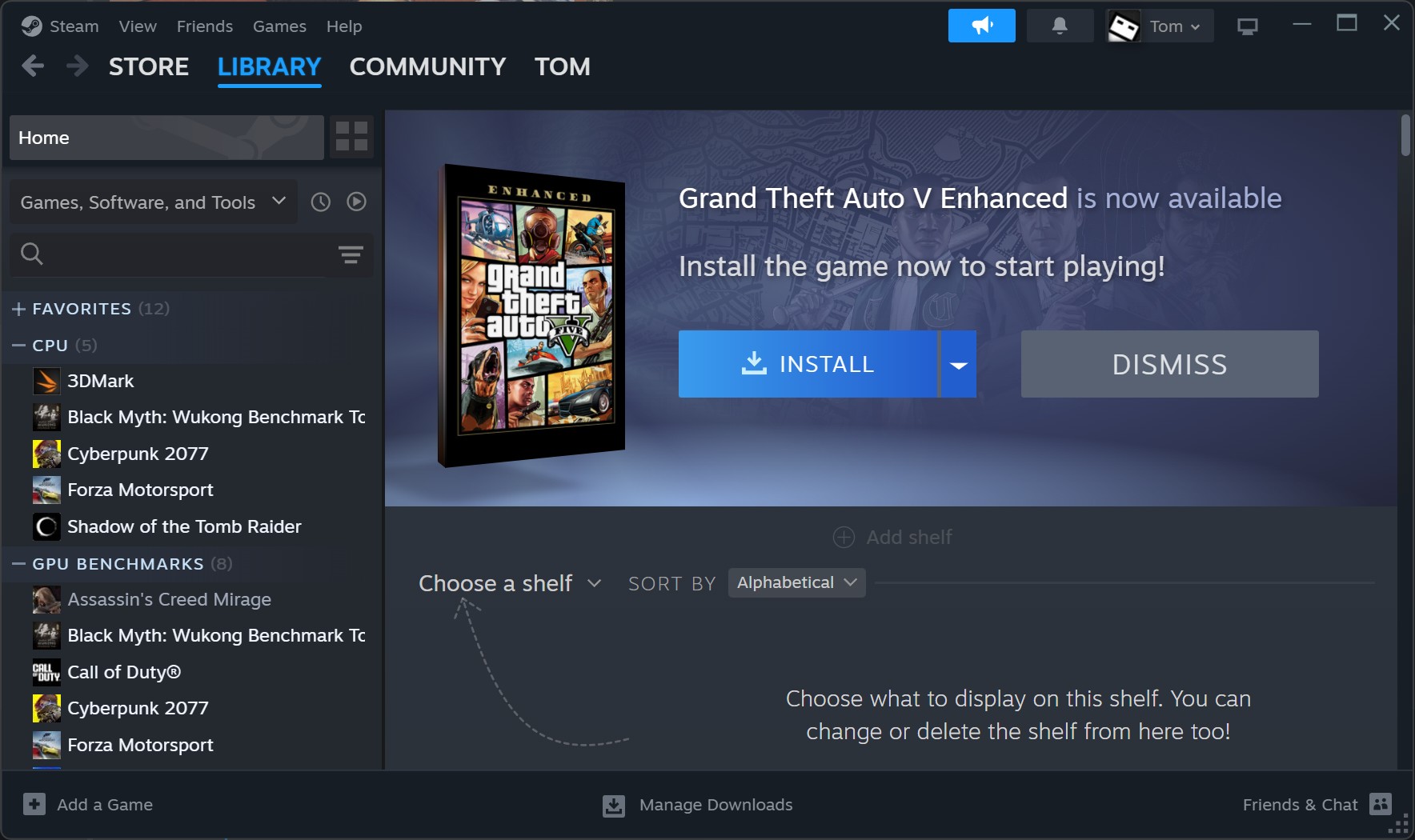
Task: Open advanced filter options icon
Action: pyautogui.click(x=351, y=254)
